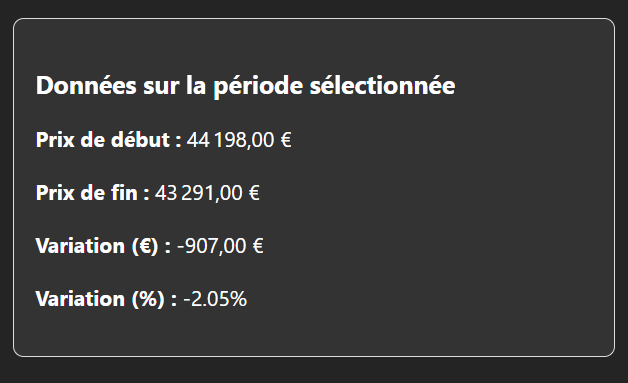Click the percent symbol inside the Variation parentheses
This screenshot has height=383, width=628.
[148, 299]
